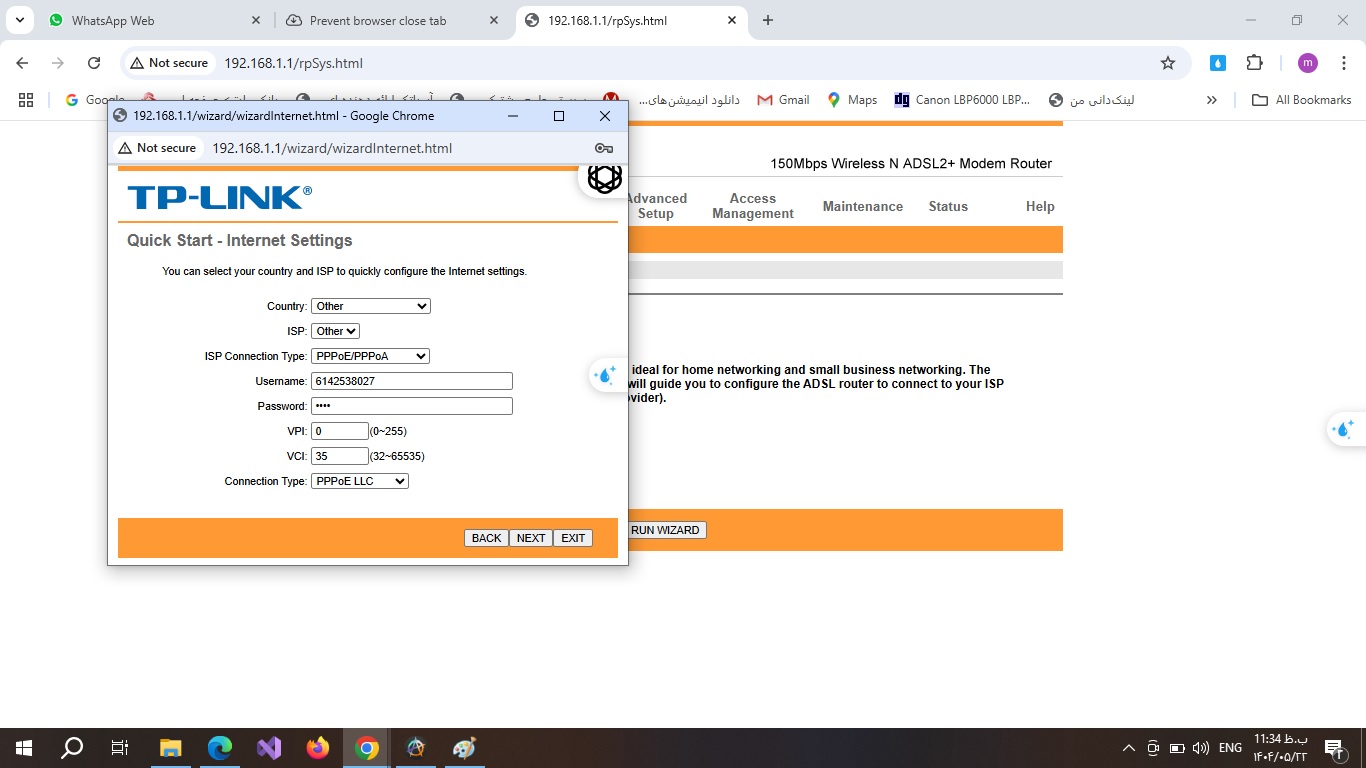Open Microsoft Edge from the taskbar
The image size is (1366, 768).
220,748
